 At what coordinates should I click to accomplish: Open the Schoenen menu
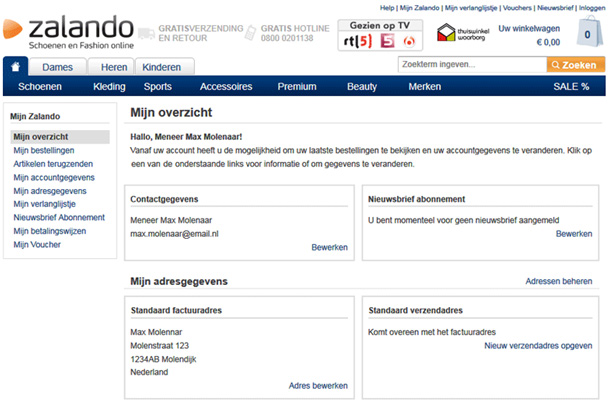click(40, 86)
